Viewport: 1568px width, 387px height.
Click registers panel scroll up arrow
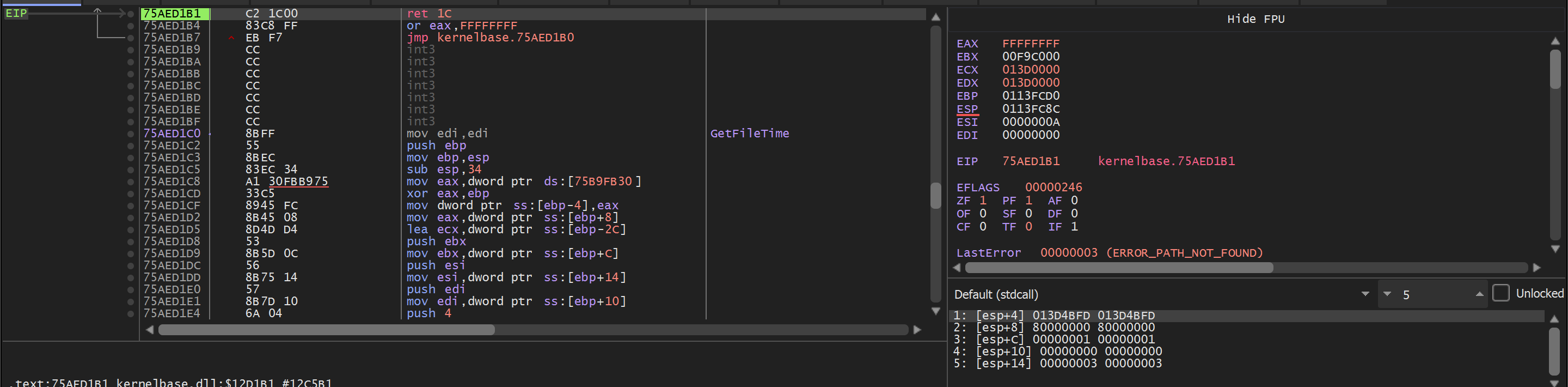pyautogui.click(x=1555, y=41)
